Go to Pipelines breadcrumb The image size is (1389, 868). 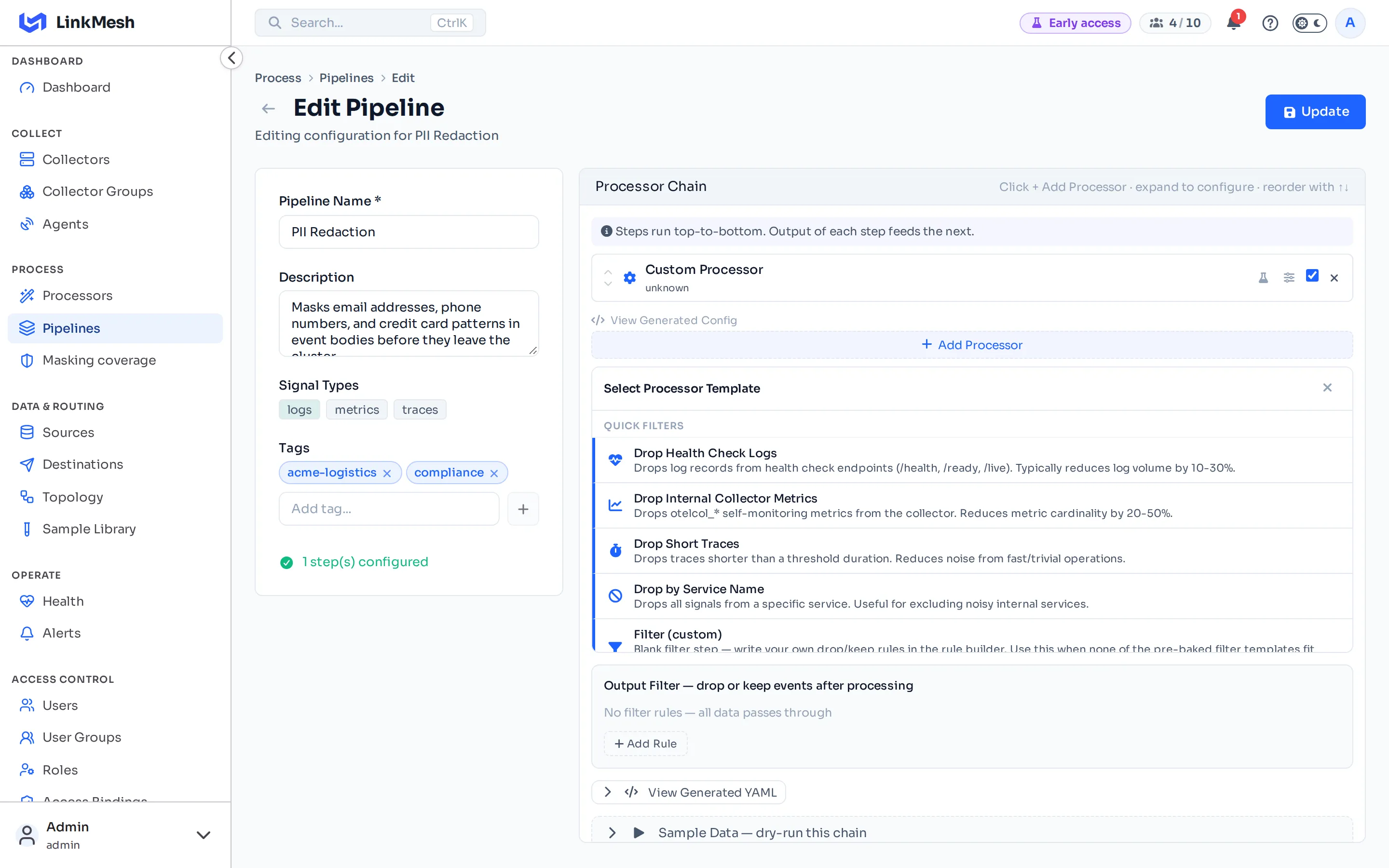(x=346, y=78)
